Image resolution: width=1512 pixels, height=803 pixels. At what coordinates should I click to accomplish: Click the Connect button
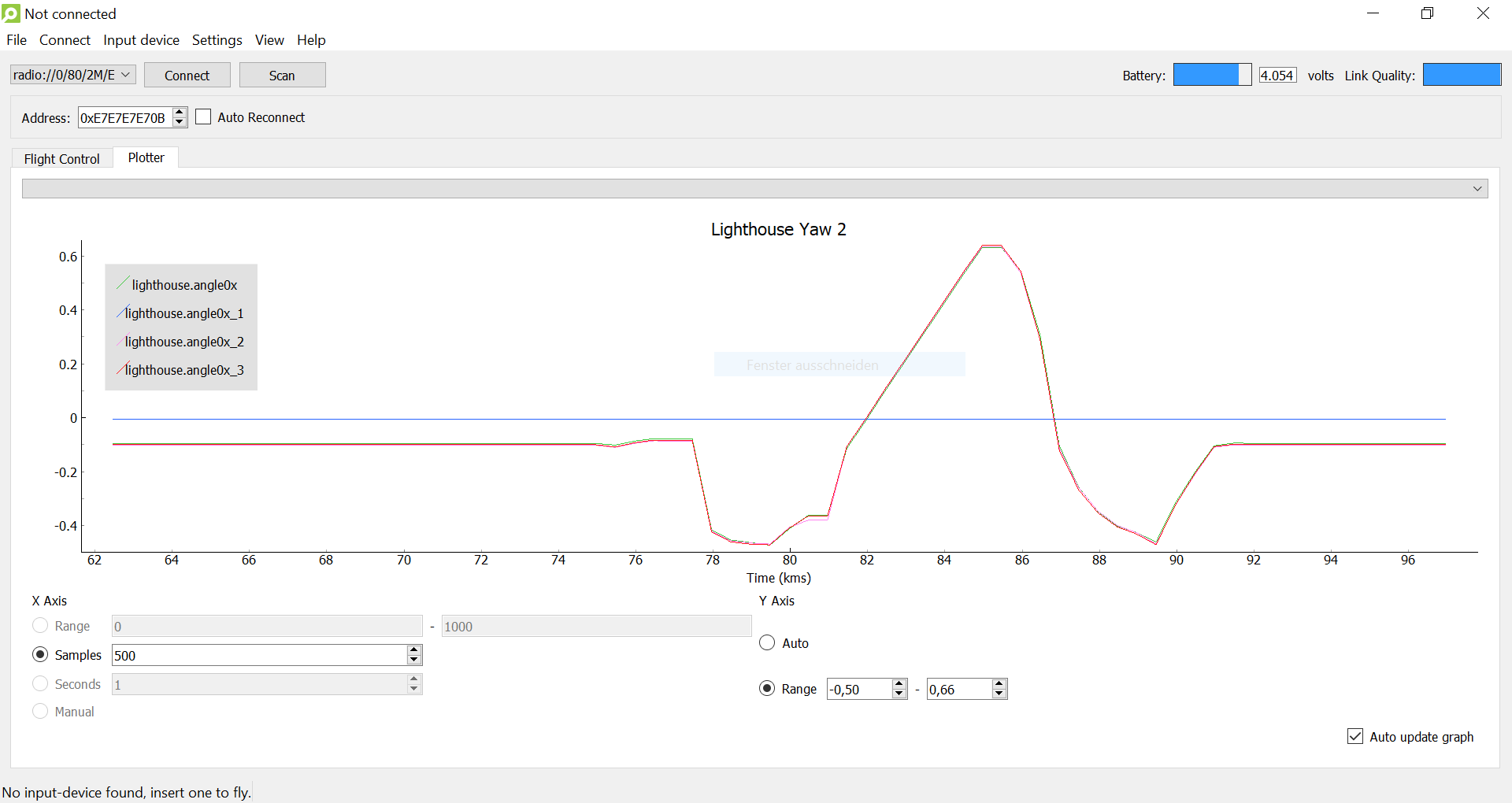pyautogui.click(x=187, y=75)
